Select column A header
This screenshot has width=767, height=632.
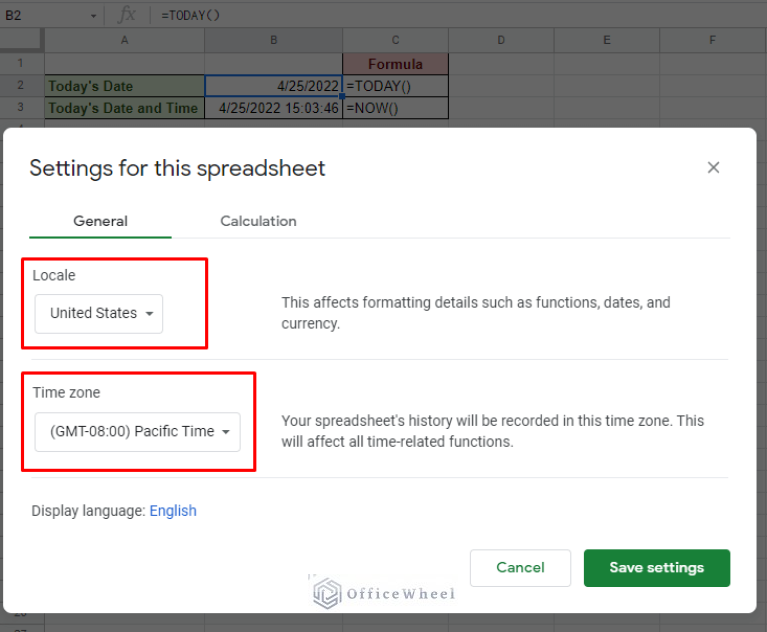[124, 40]
